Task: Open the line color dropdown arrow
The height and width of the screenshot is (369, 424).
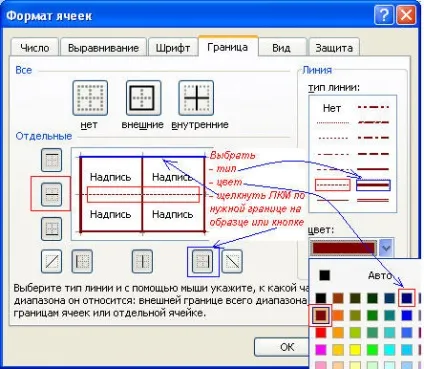Action: coord(386,248)
